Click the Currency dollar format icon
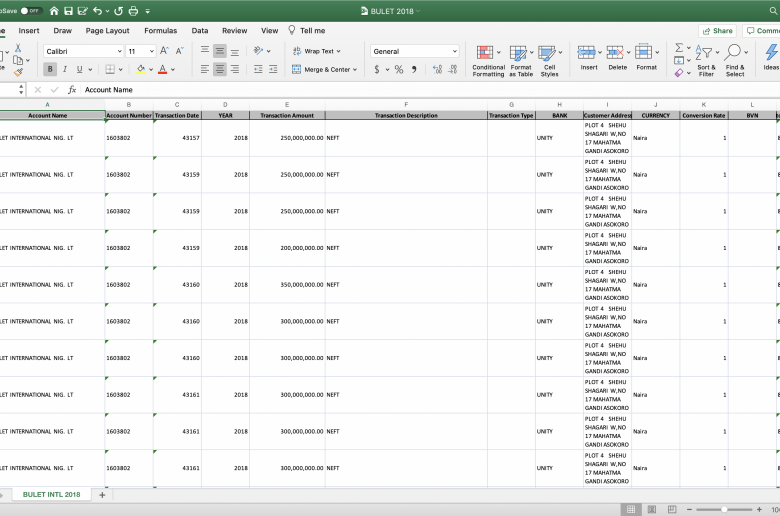 [x=377, y=70]
